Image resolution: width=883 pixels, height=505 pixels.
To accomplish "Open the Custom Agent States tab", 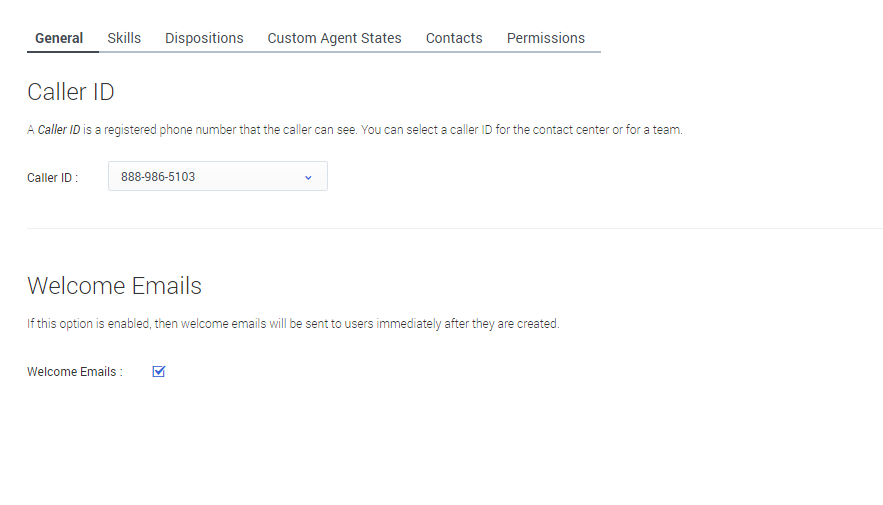I will [334, 38].
